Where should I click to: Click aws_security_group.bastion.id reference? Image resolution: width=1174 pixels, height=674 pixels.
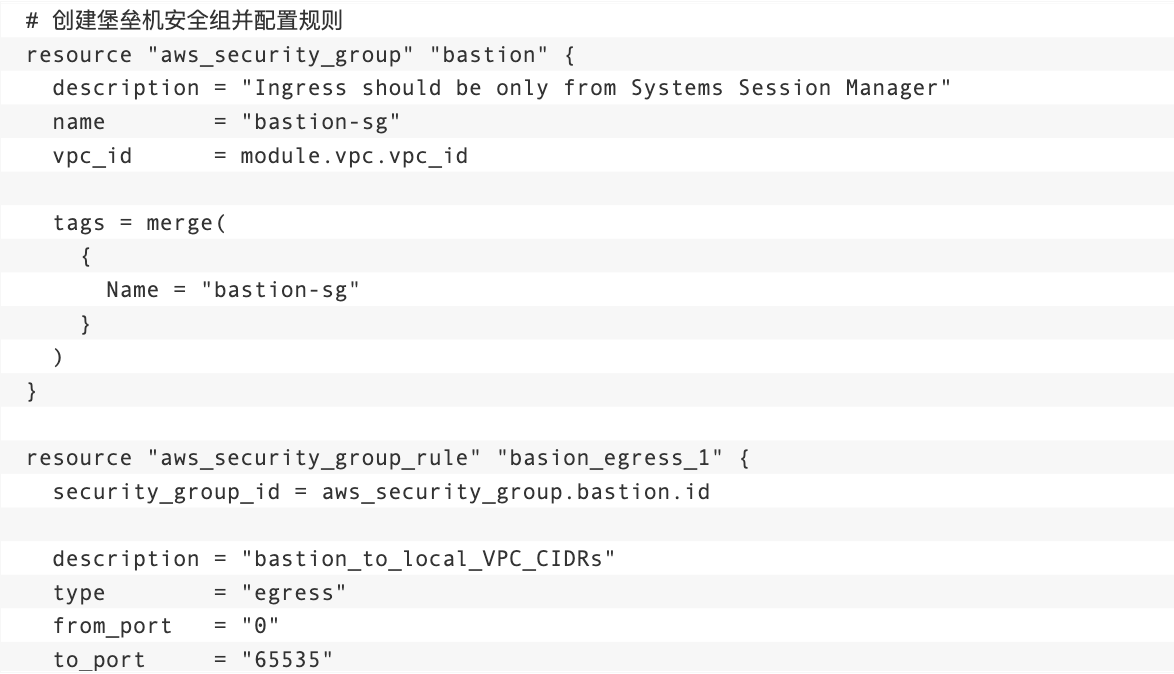[x=516, y=492]
